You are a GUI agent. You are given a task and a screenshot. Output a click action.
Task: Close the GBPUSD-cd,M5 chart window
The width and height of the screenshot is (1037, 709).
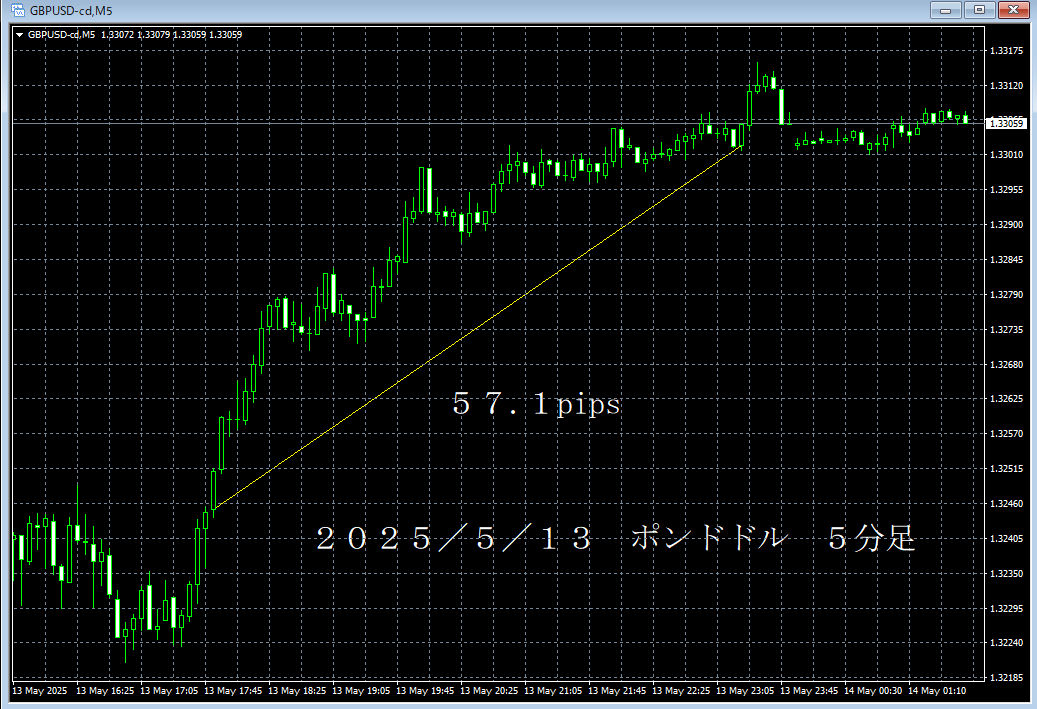click(1013, 10)
